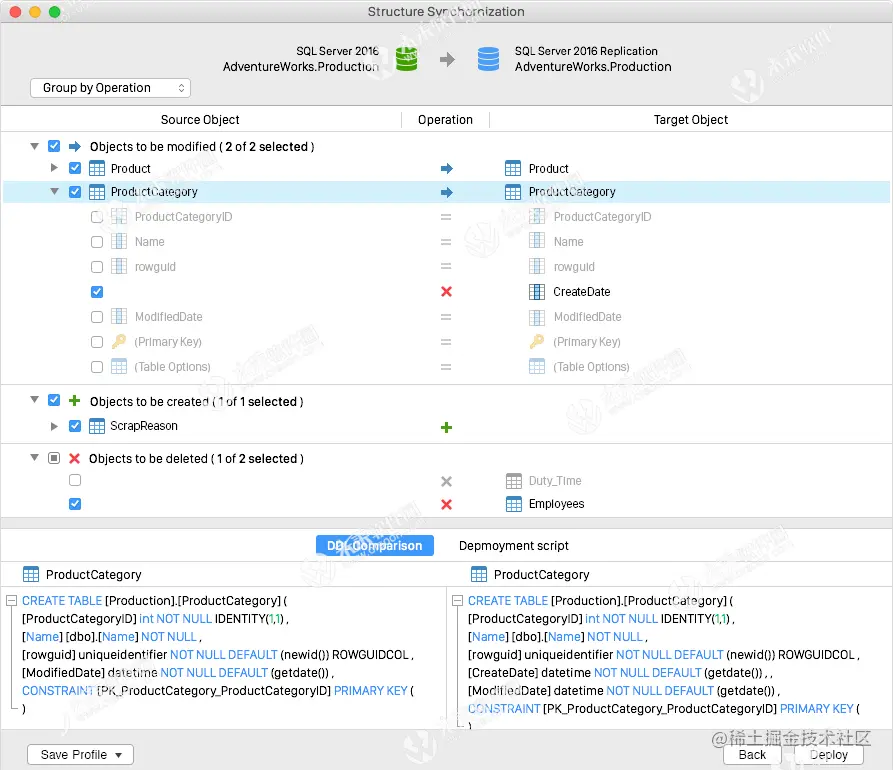Click the red X operation for Employees
This screenshot has height=770, width=893.
tap(446, 504)
